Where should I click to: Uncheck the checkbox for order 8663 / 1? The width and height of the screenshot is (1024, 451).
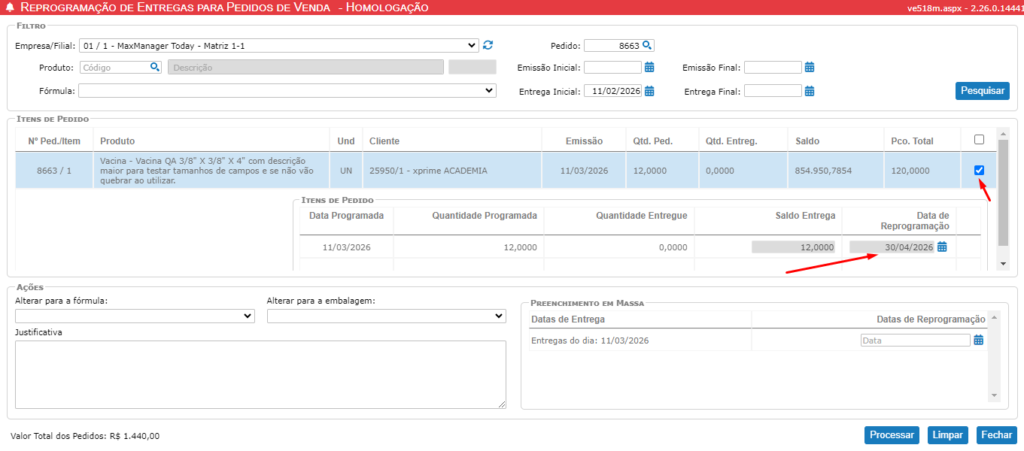point(979,170)
